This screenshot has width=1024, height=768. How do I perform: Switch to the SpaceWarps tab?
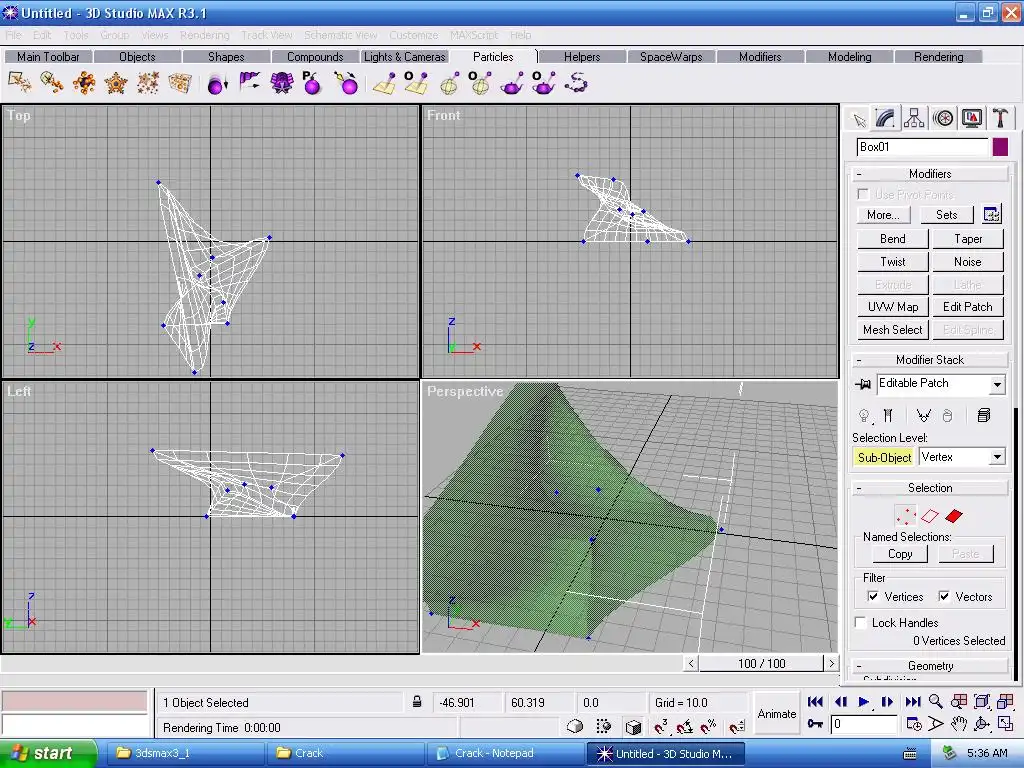point(671,57)
